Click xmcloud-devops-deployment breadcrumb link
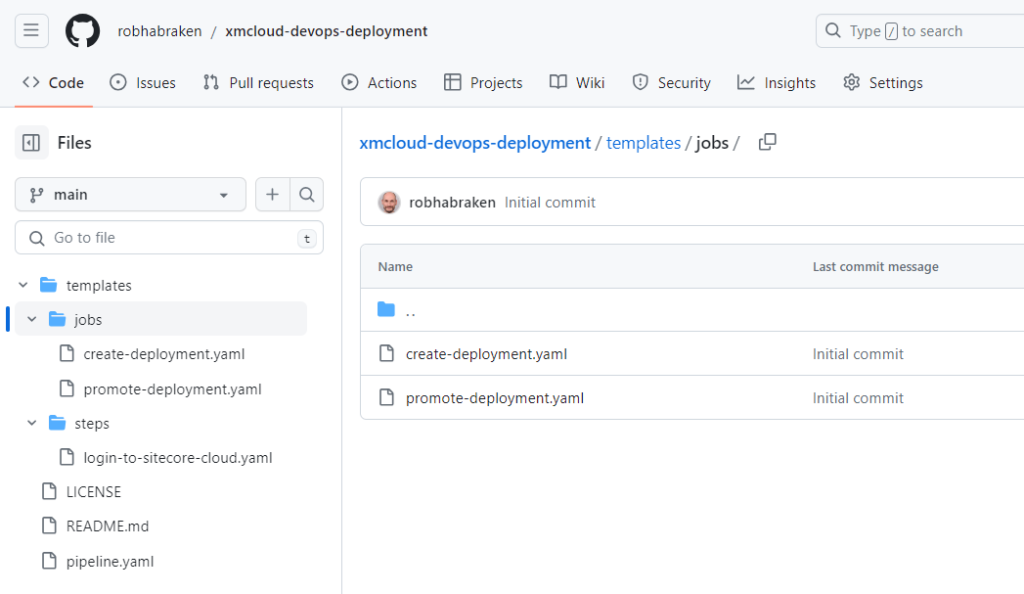 click(x=475, y=143)
